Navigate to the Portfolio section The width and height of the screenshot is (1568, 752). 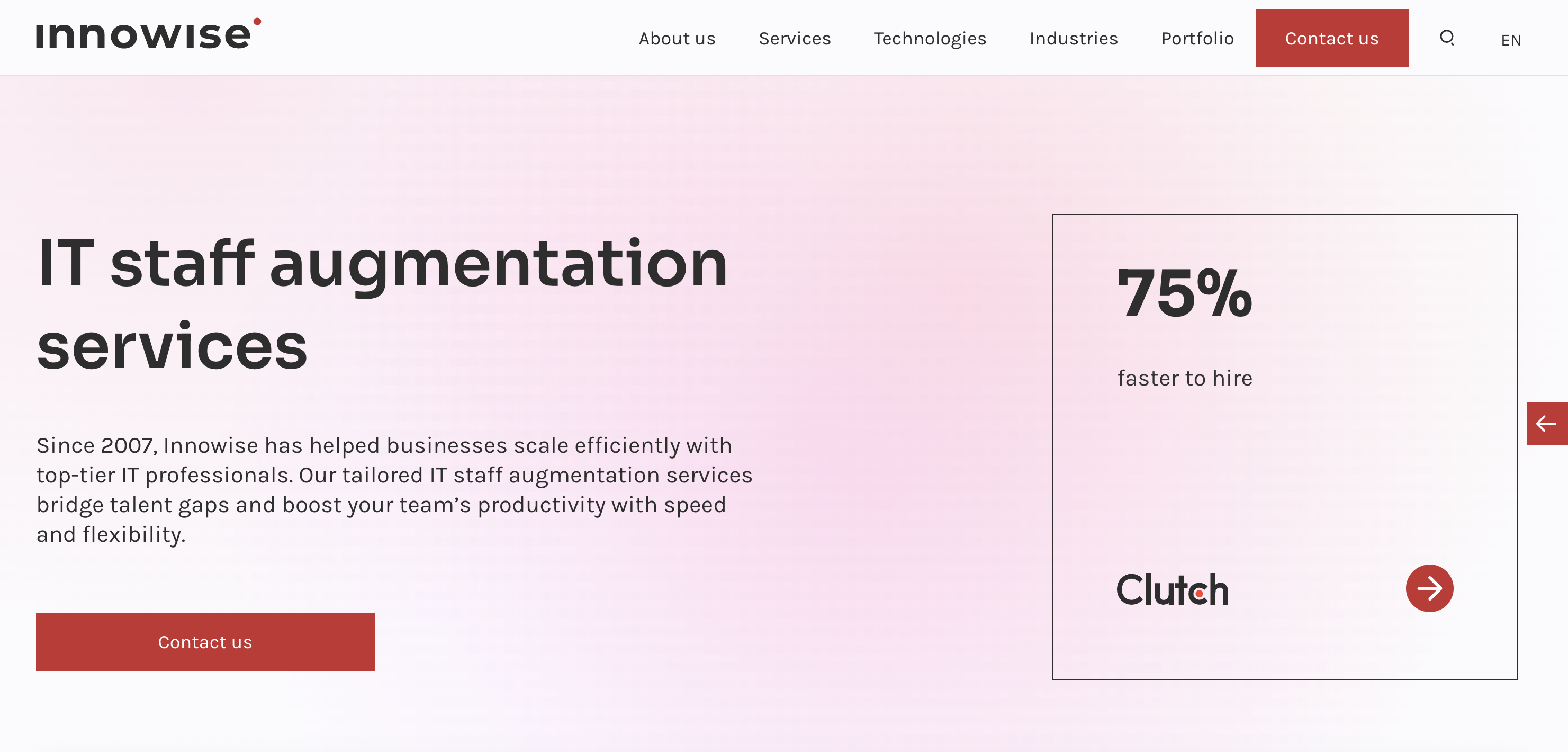click(1197, 38)
